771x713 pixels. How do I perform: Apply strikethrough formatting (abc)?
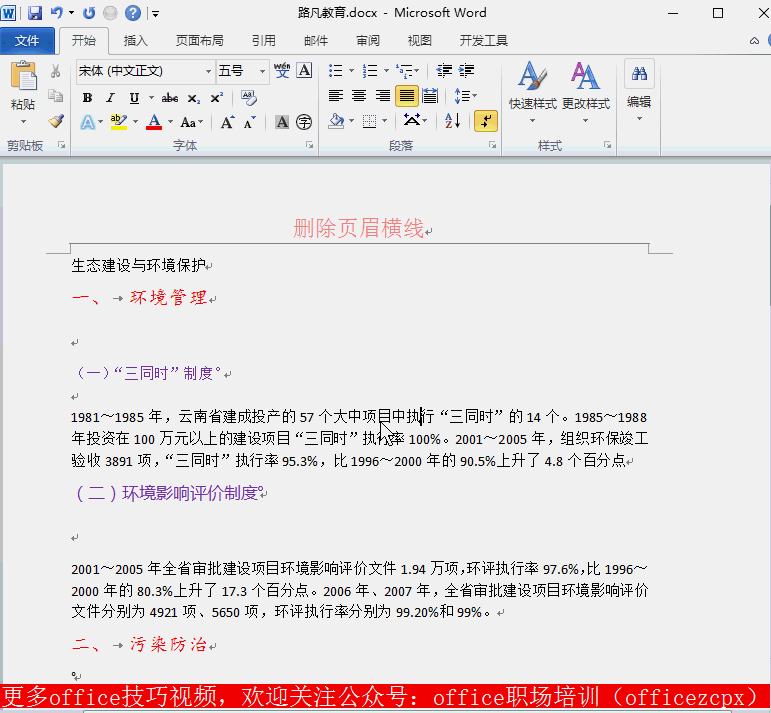click(x=170, y=98)
